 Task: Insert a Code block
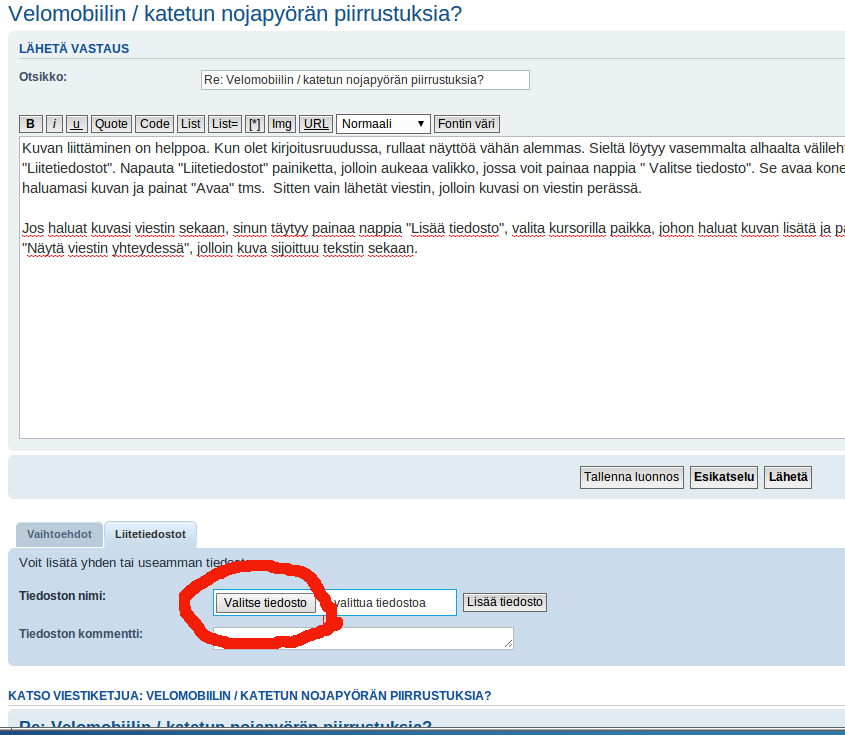(155, 124)
